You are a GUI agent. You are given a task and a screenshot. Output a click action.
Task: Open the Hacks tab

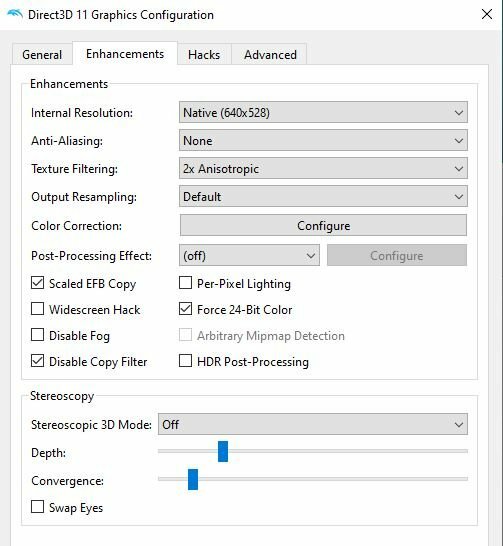pyautogui.click(x=204, y=55)
